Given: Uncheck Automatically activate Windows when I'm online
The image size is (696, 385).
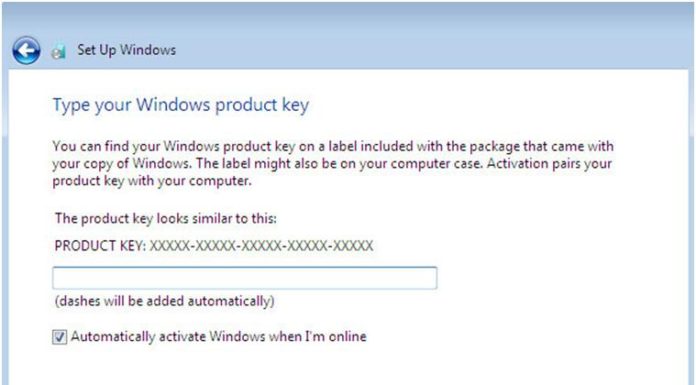Looking at the screenshot, I should click(59, 337).
